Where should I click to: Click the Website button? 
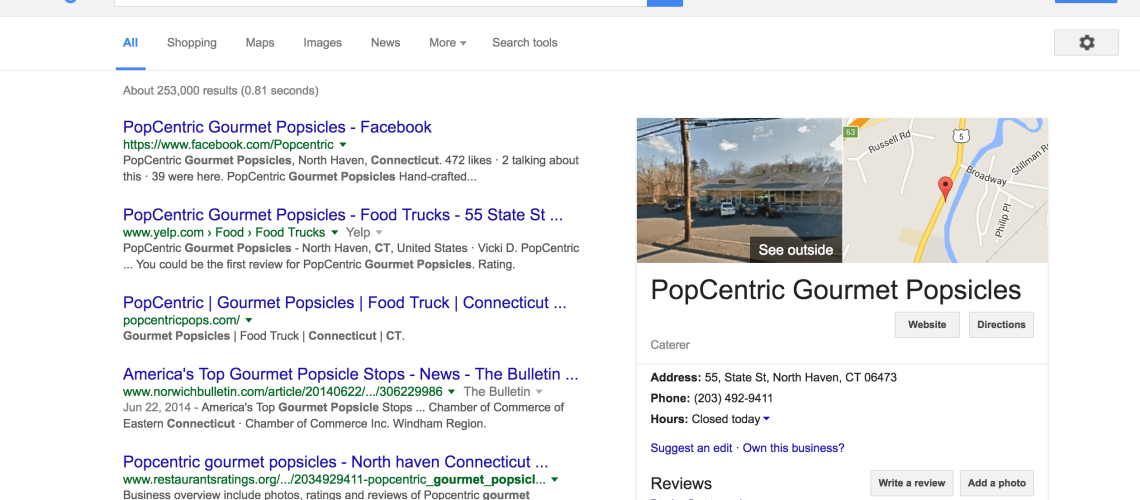point(927,325)
